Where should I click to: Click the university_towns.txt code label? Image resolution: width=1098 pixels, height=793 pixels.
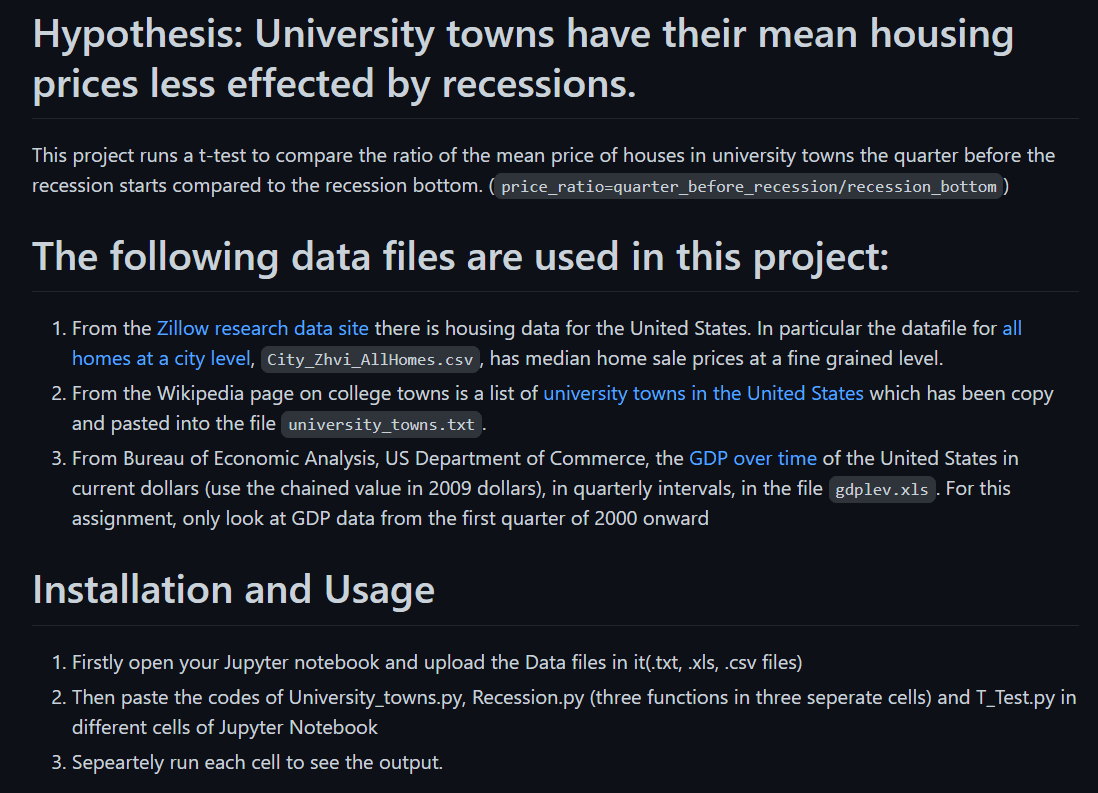pyautogui.click(x=381, y=425)
